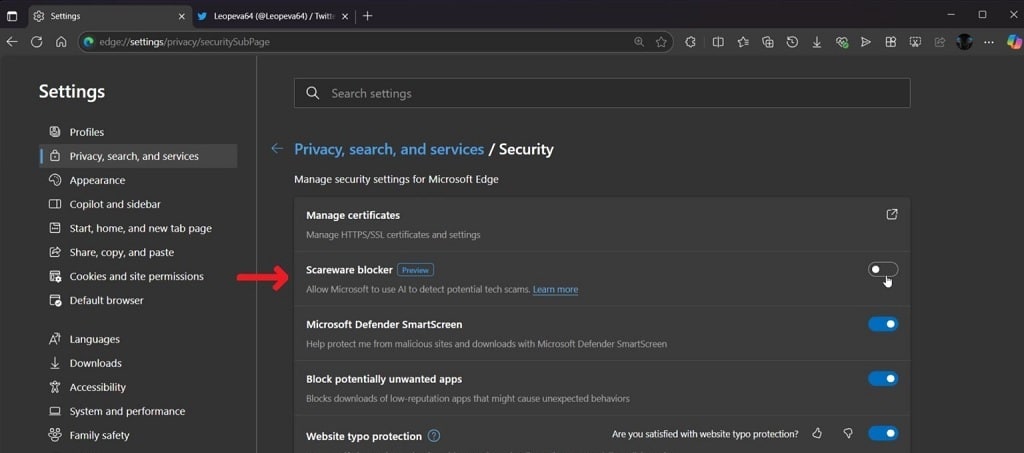Open the Extensions puzzle icon
1024x453 pixels.
coord(690,42)
